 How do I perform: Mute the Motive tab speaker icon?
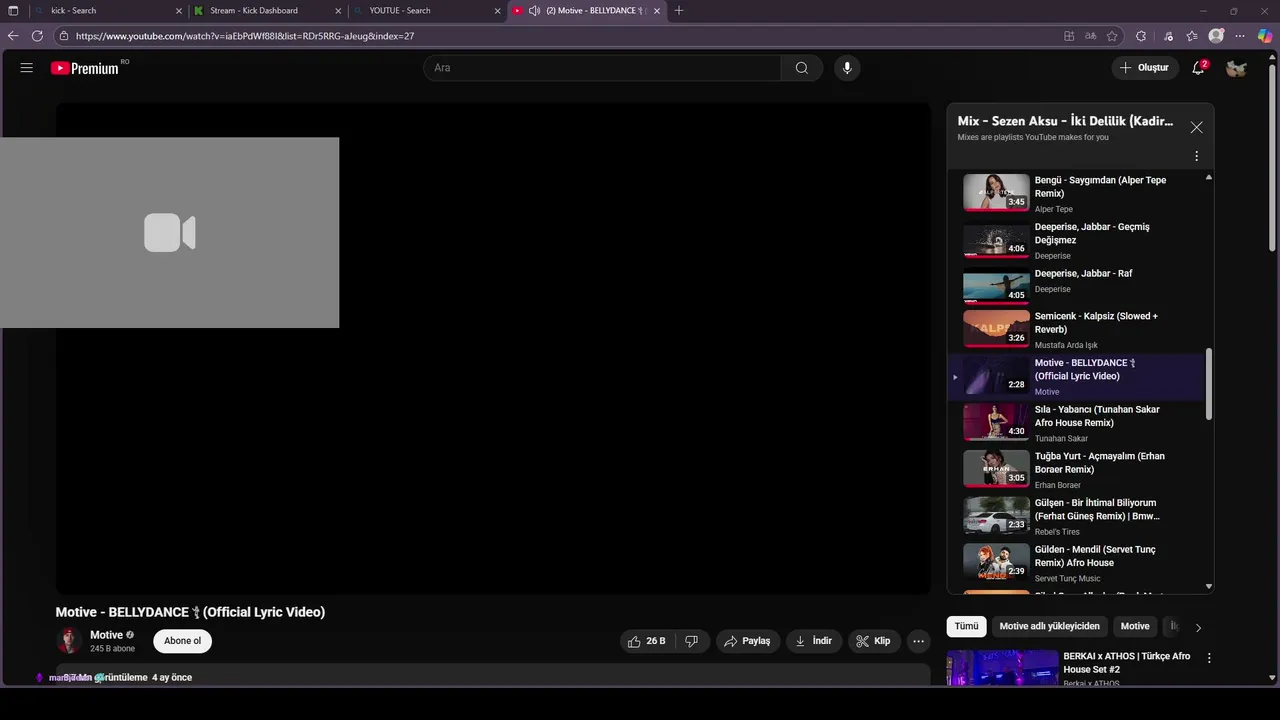pos(534,11)
